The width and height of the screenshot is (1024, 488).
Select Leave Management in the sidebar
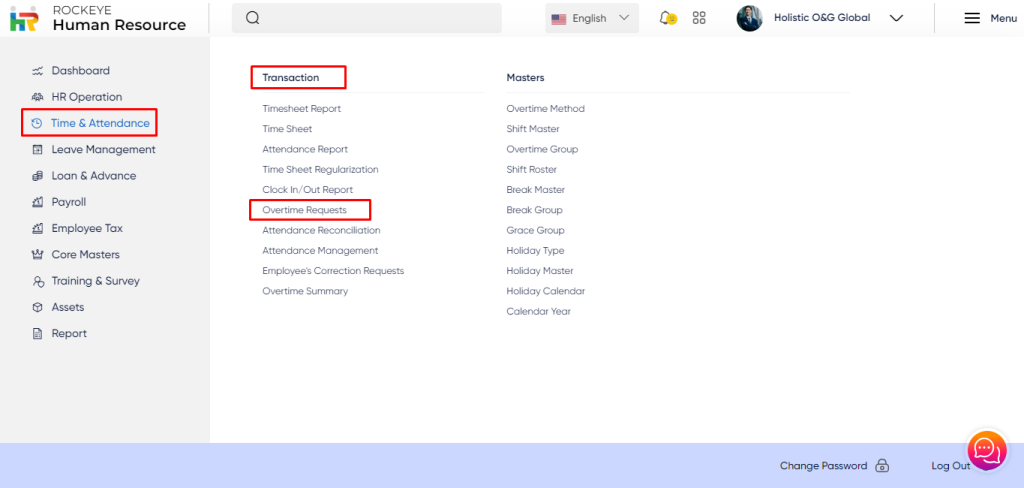103,150
